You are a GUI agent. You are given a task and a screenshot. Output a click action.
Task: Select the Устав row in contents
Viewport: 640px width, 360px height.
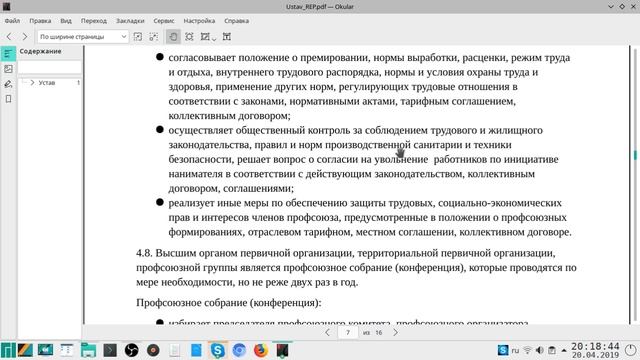pyautogui.click(x=49, y=82)
